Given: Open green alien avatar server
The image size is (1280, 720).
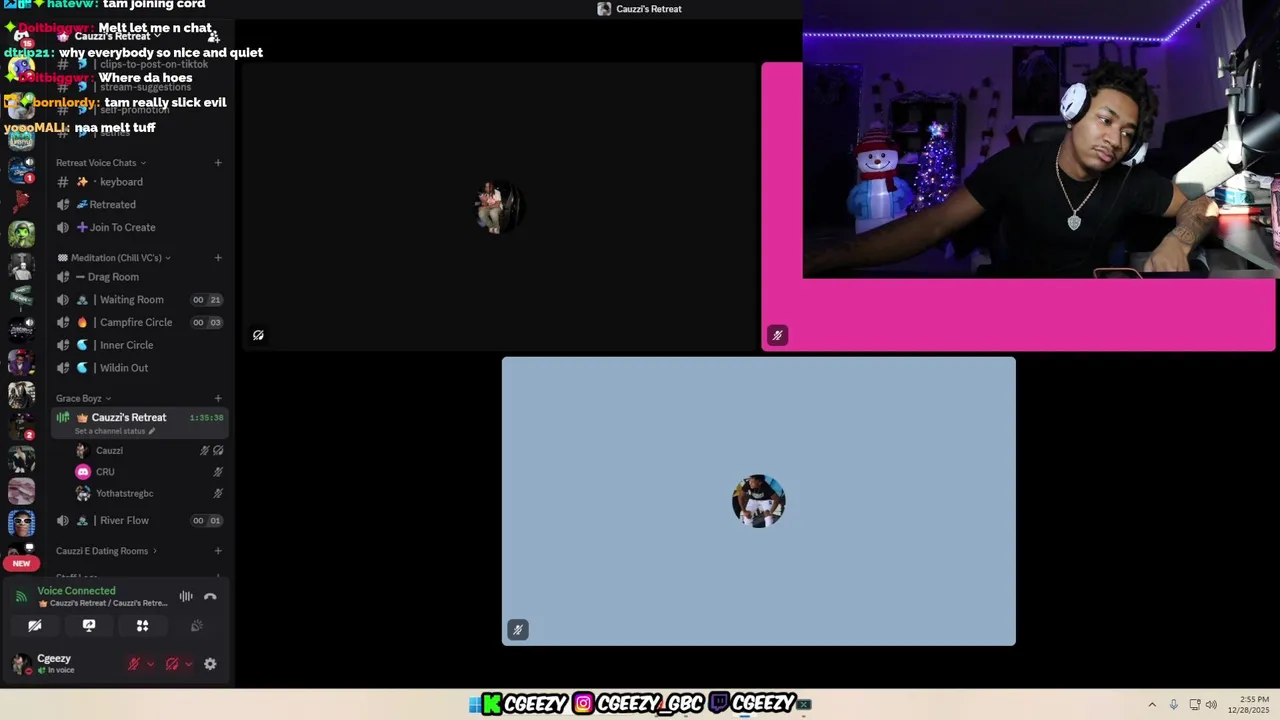Looking at the screenshot, I should point(21,234).
